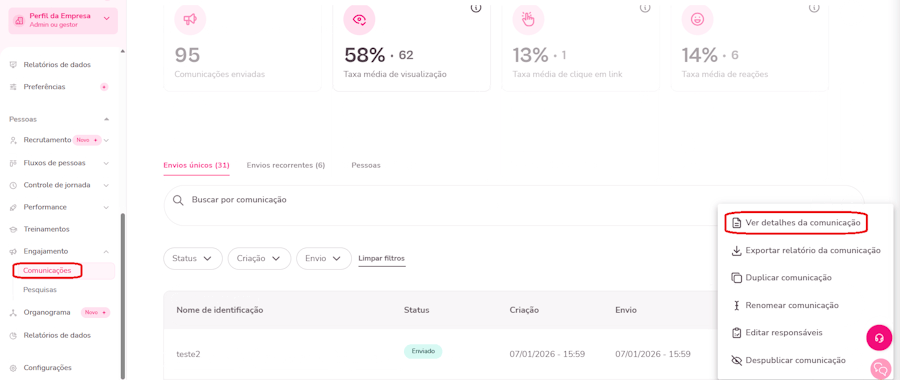Collapse the Engajamento sidebar section
Image resolution: width=900 pixels, height=380 pixels.
point(106,251)
